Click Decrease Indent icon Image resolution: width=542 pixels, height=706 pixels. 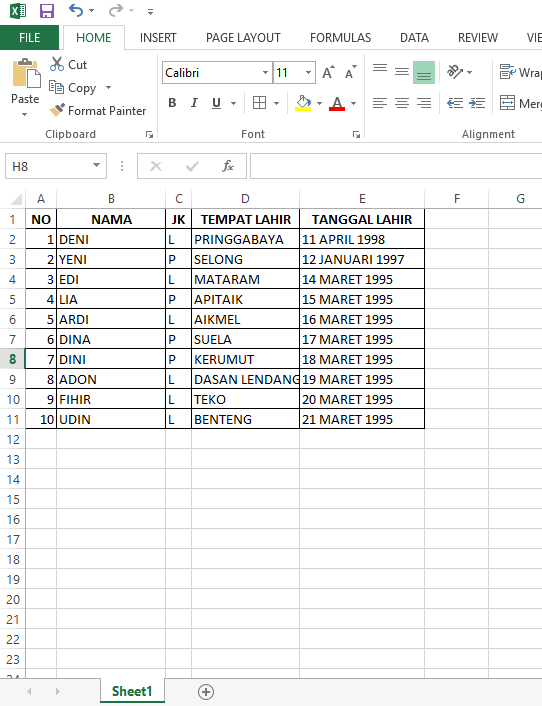coord(455,103)
